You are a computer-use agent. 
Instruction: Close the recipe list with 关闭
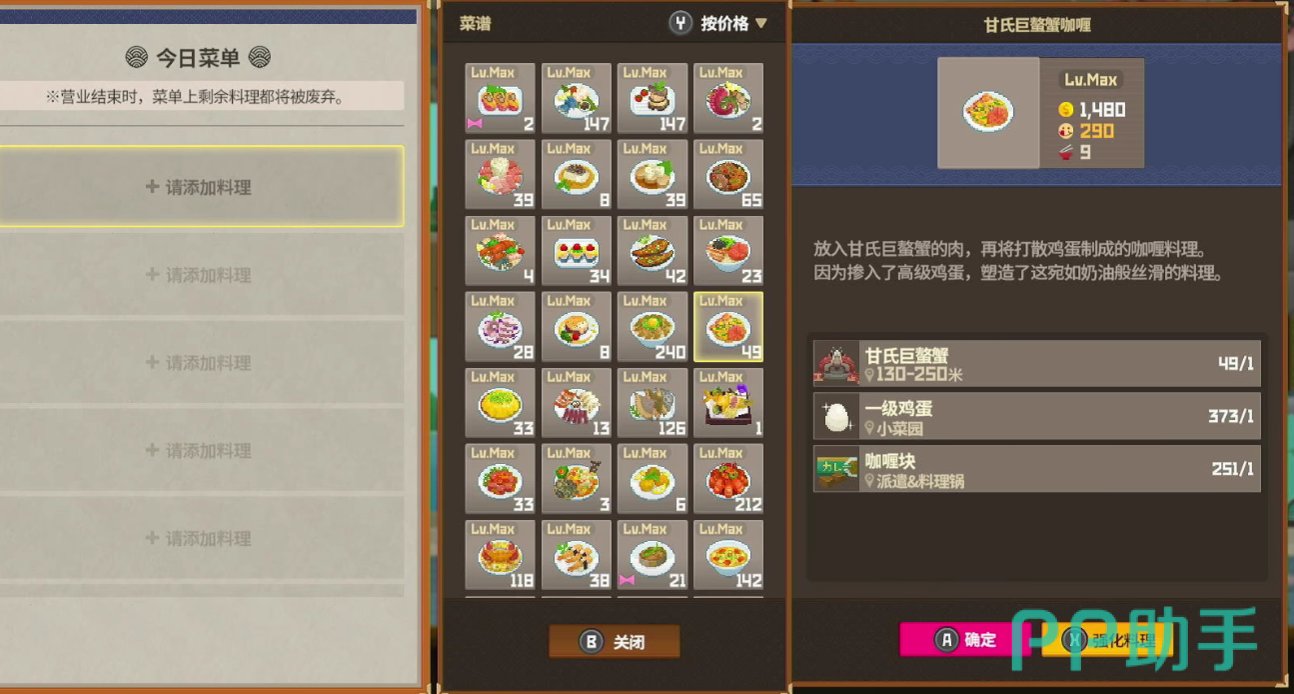click(x=614, y=642)
